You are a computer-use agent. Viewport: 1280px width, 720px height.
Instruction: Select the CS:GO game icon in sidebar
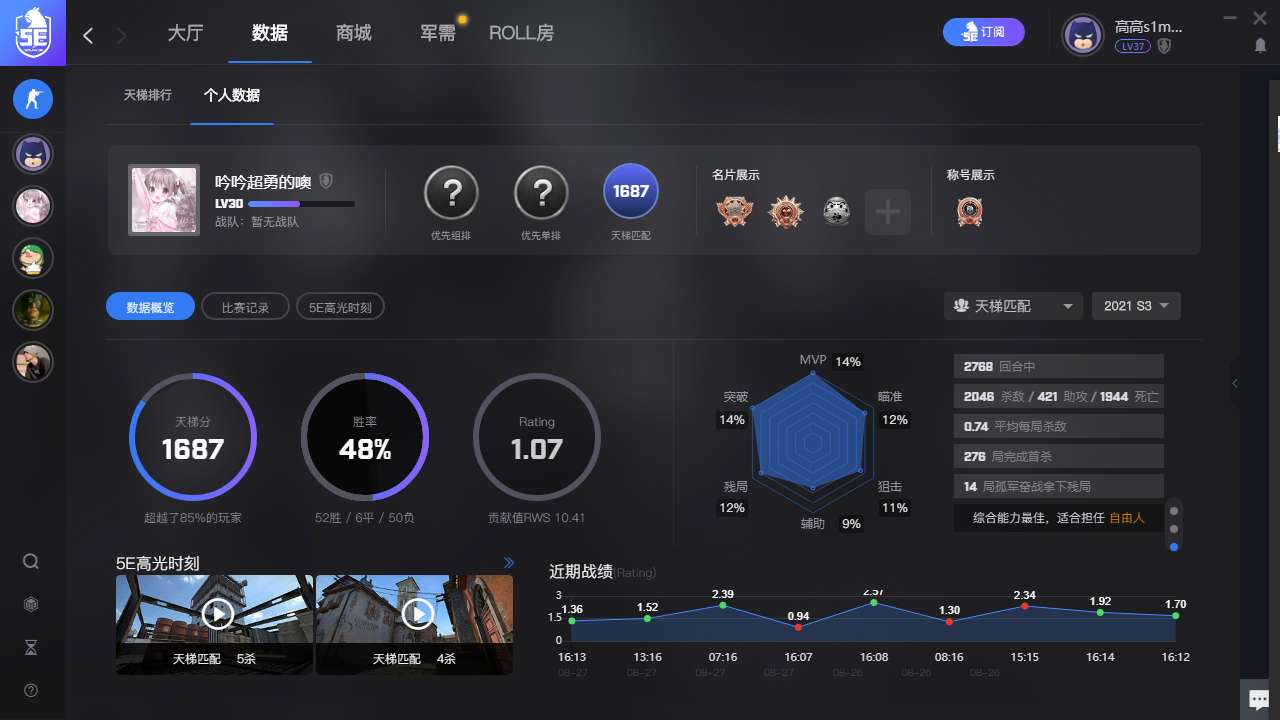[33, 99]
